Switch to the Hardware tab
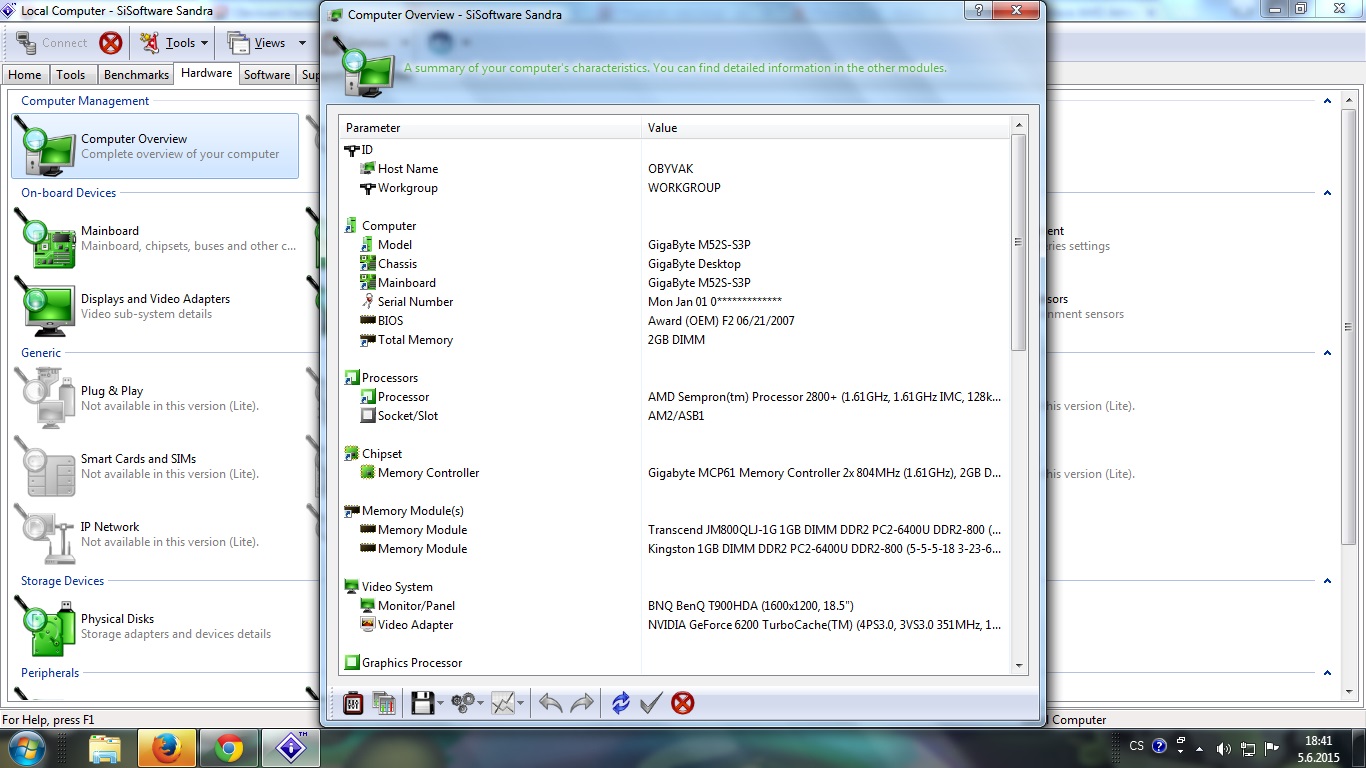Viewport: 1366px width, 768px height. (x=207, y=73)
